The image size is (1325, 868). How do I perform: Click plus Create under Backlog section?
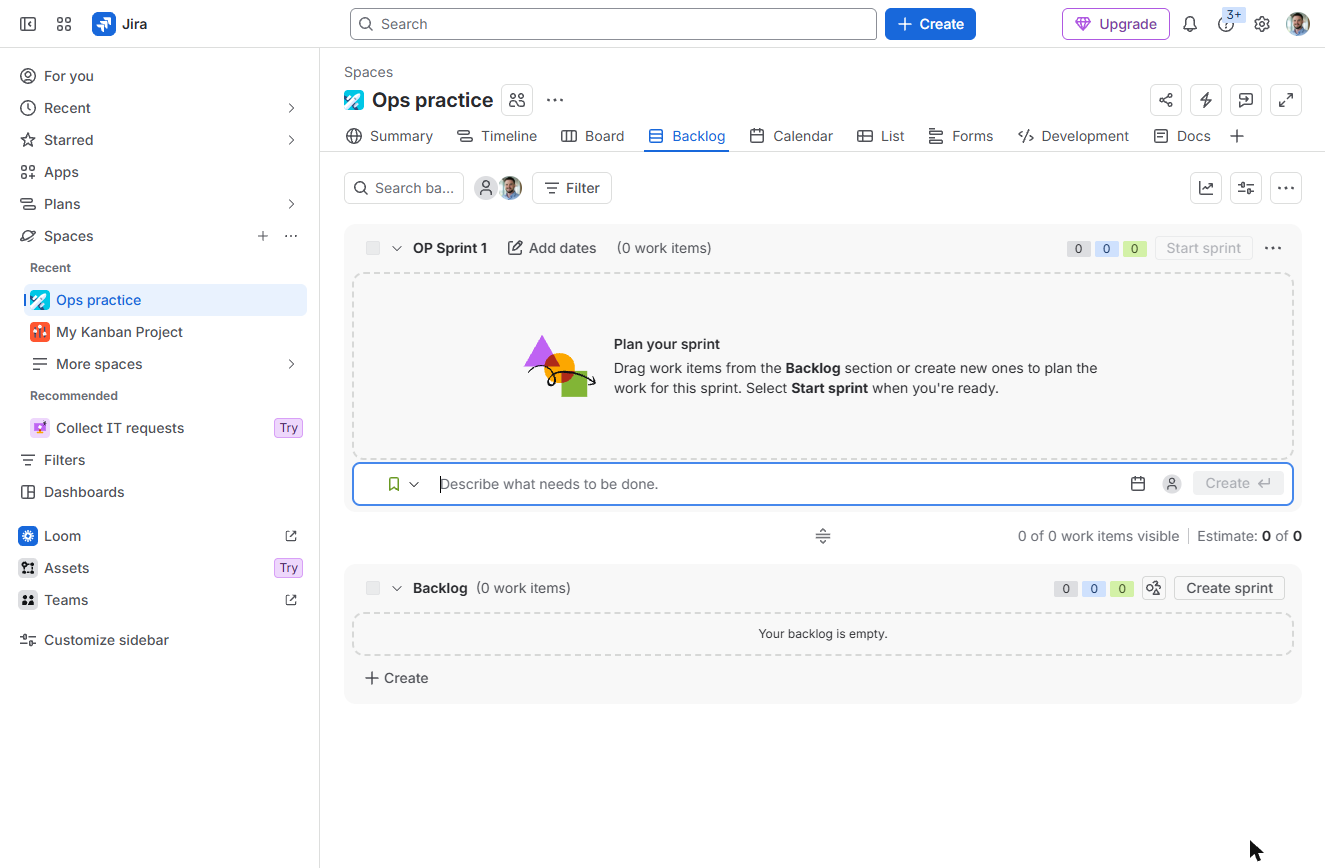(397, 678)
